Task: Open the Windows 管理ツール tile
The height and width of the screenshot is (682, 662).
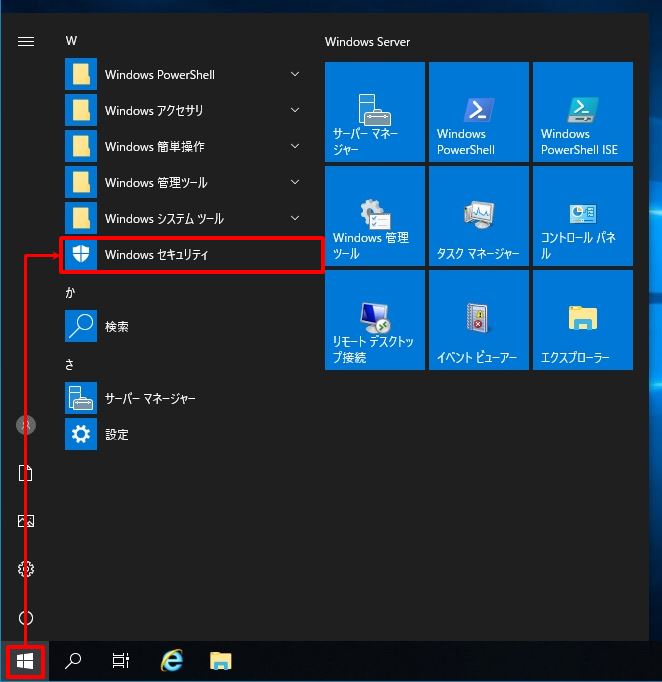Action: coord(374,216)
